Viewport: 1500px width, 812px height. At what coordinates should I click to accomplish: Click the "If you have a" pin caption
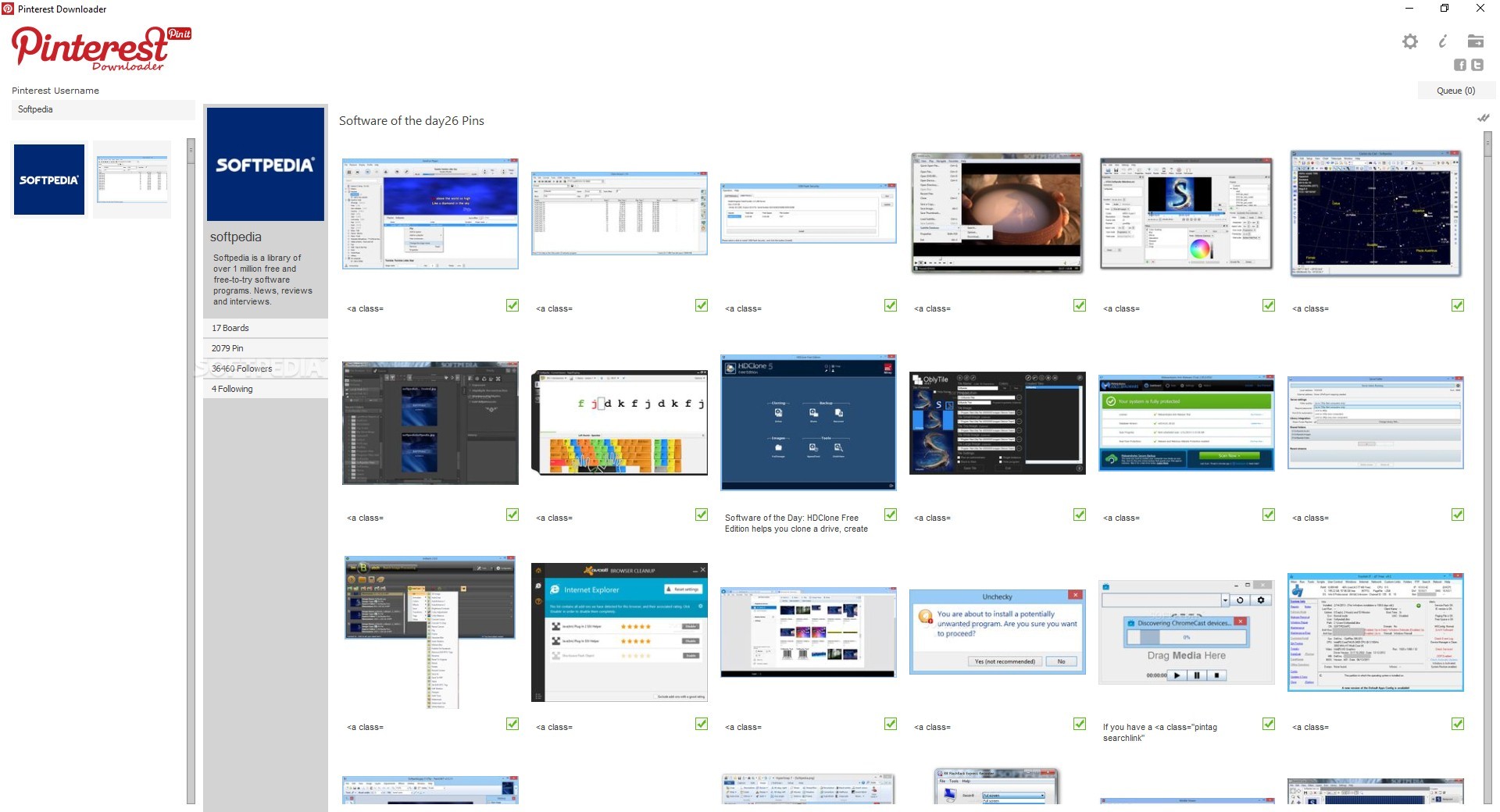(1160, 732)
